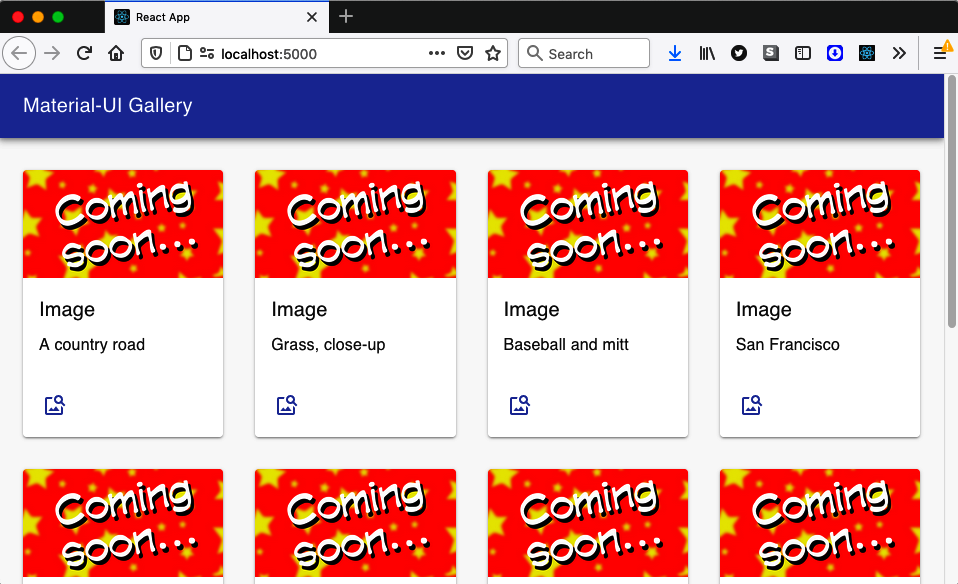Save page to Pocket
The image size is (958, 584).
[465, 54]
